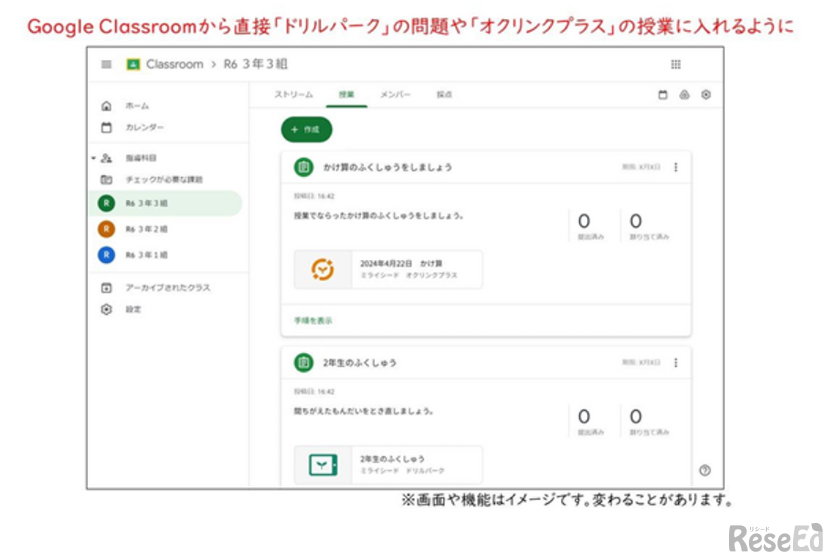Image resolution: width=826 pixels, height=554 pixels.
Task: Collapse the teaching section arrow in sidebar
Action: point(93,158)
